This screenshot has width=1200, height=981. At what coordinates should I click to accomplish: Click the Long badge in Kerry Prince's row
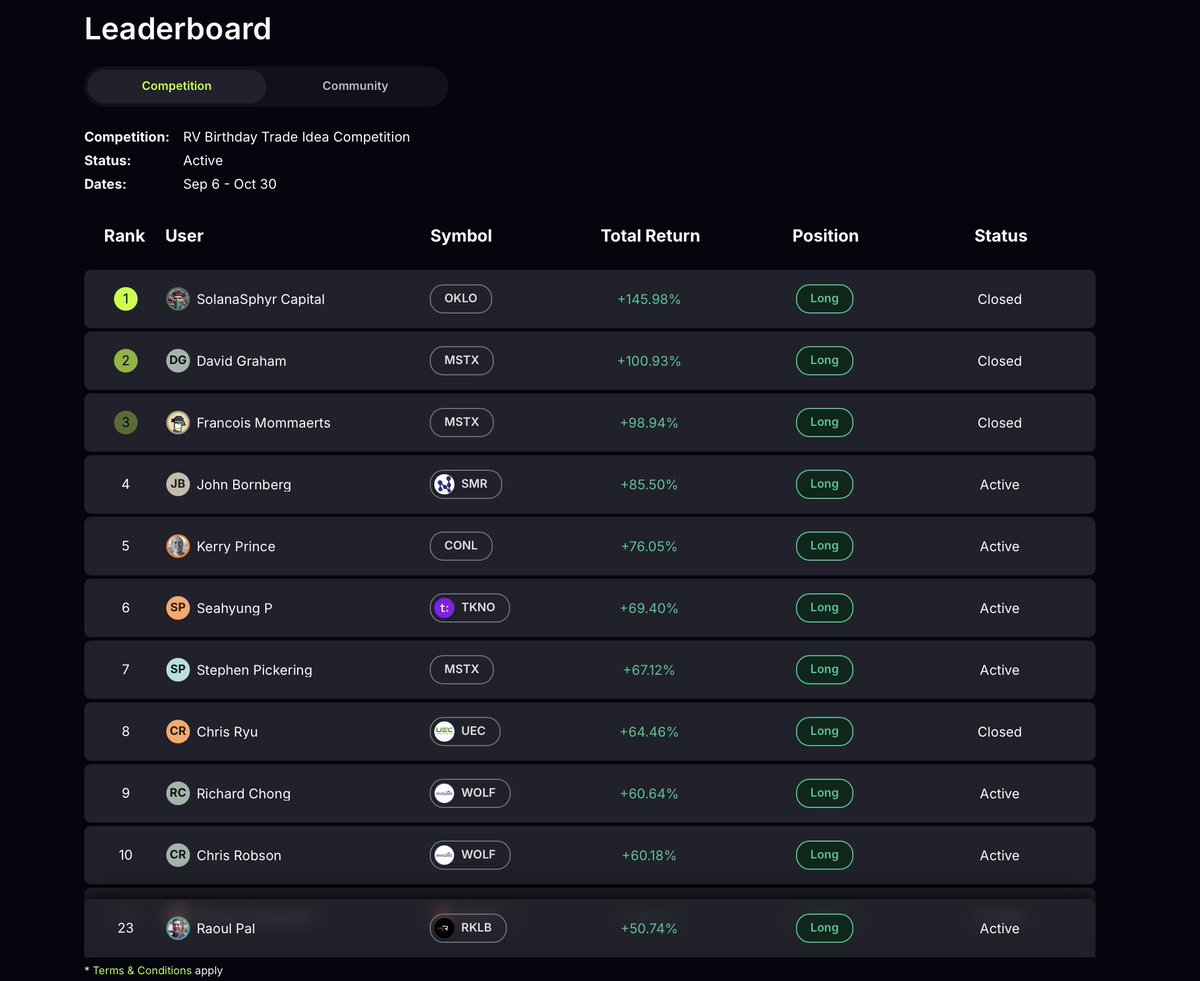click(x=824, y=546)
